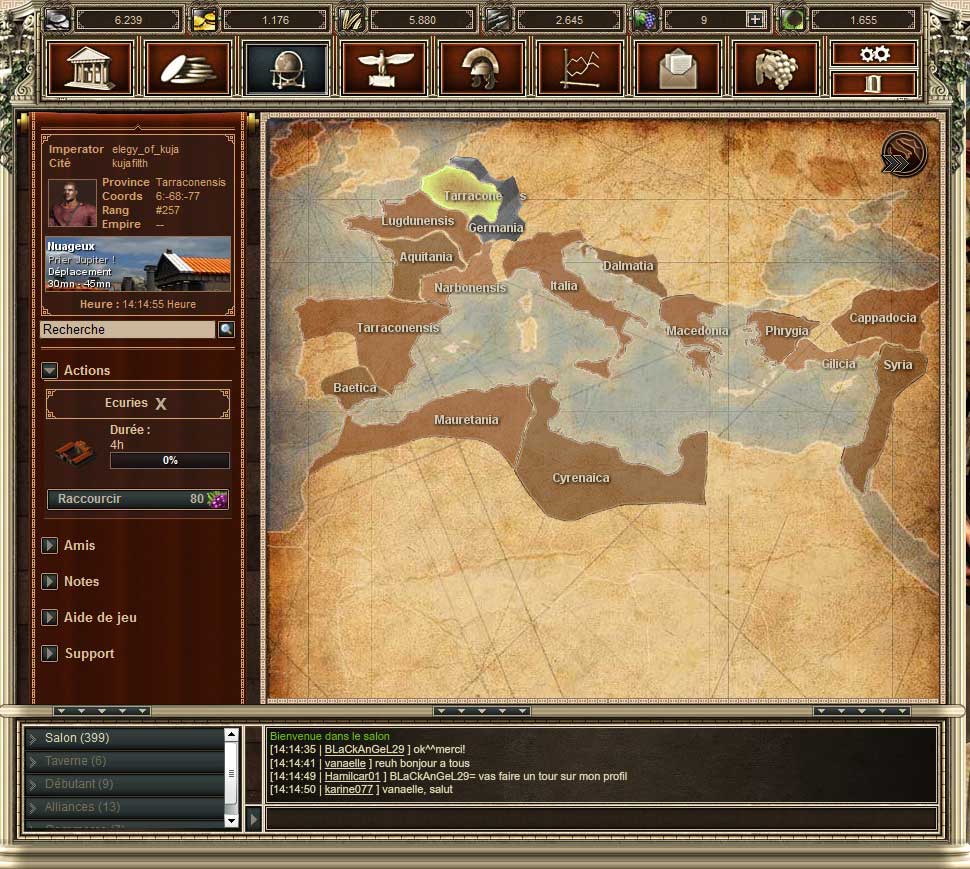The width and height of the screenshot is (970, 869).
Task: Open settings with the gears icon
Action: pyautogui.click(x=874, y=54)
